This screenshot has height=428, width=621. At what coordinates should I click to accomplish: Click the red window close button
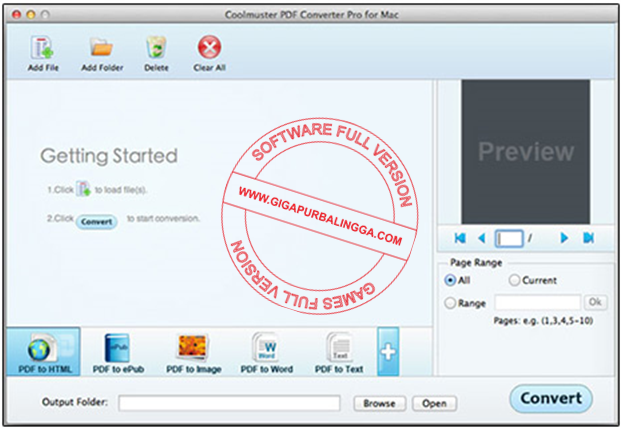click(x=17, y=15)
